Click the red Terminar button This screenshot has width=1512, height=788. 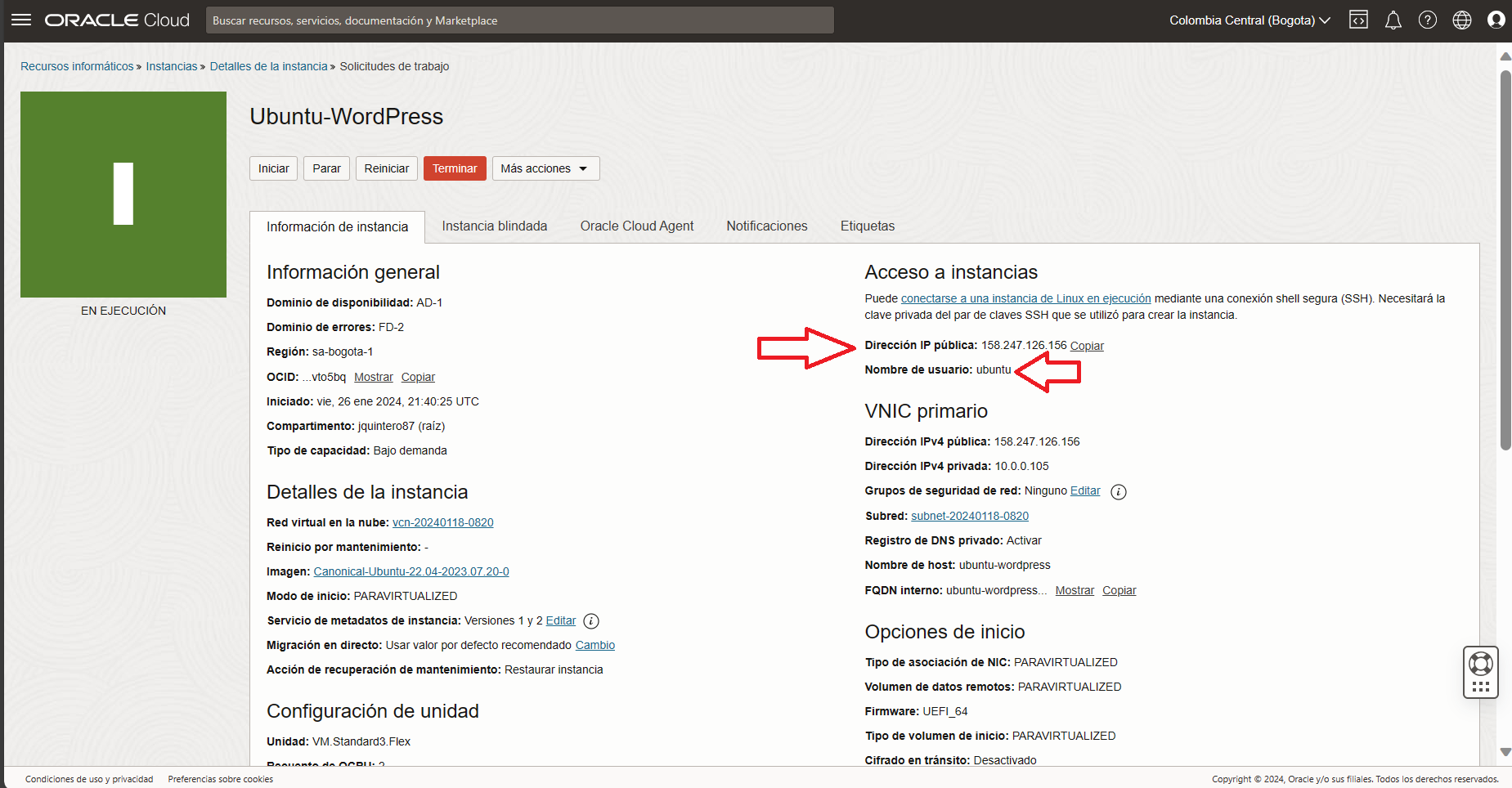click(x=455, y=168)
